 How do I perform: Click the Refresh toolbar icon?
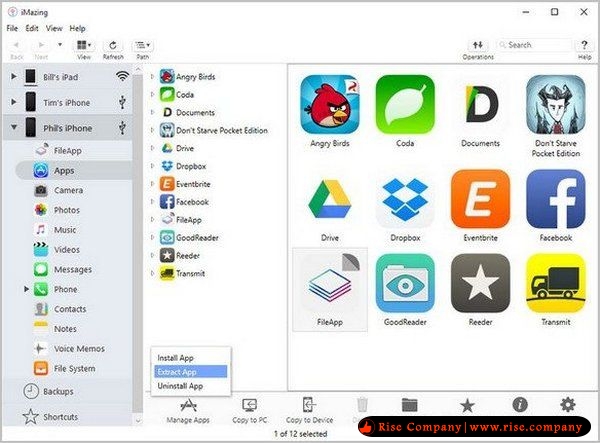tap(113, 46)
